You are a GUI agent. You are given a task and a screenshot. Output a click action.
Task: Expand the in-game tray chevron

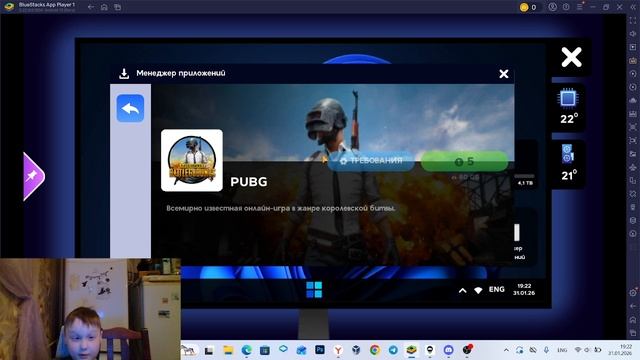pyautogui.click(x=462, y=291)
